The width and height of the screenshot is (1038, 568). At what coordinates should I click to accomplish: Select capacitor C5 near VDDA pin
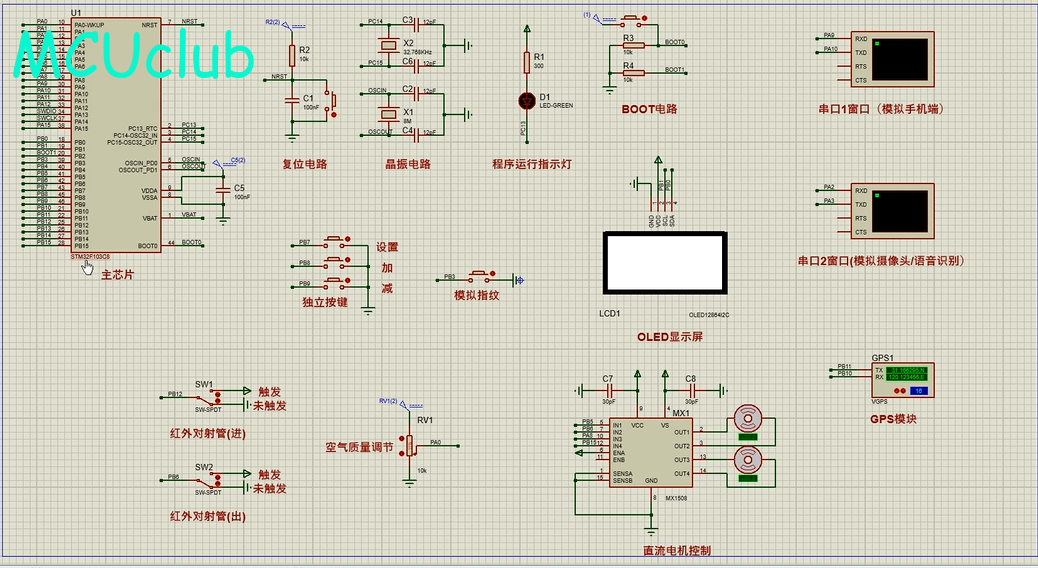pyautogui.click(x=223, y=192)
